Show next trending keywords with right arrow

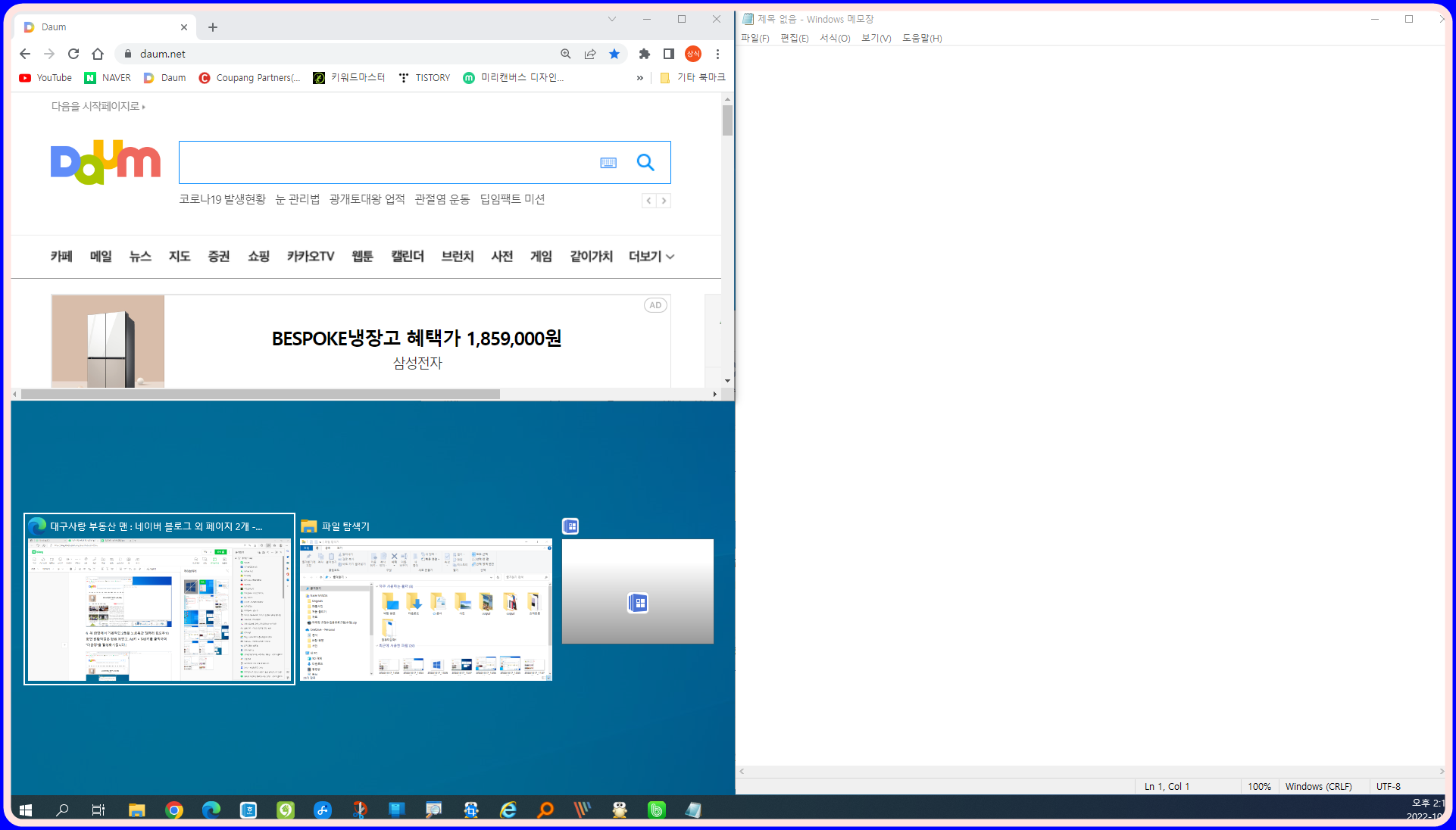coord(664,201)
